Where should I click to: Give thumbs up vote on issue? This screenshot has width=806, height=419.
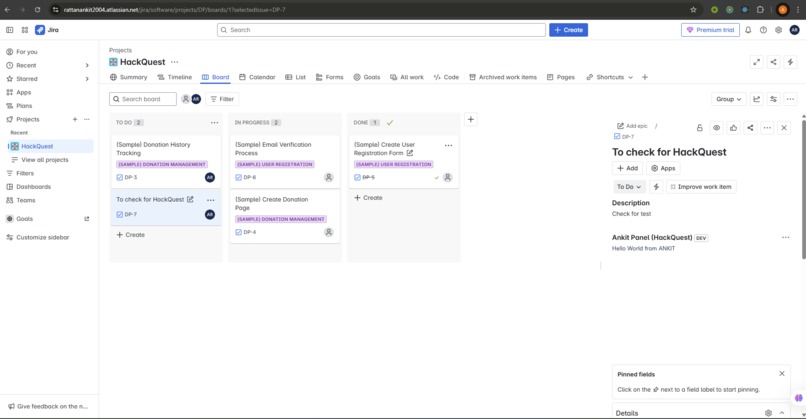[733, 127]
